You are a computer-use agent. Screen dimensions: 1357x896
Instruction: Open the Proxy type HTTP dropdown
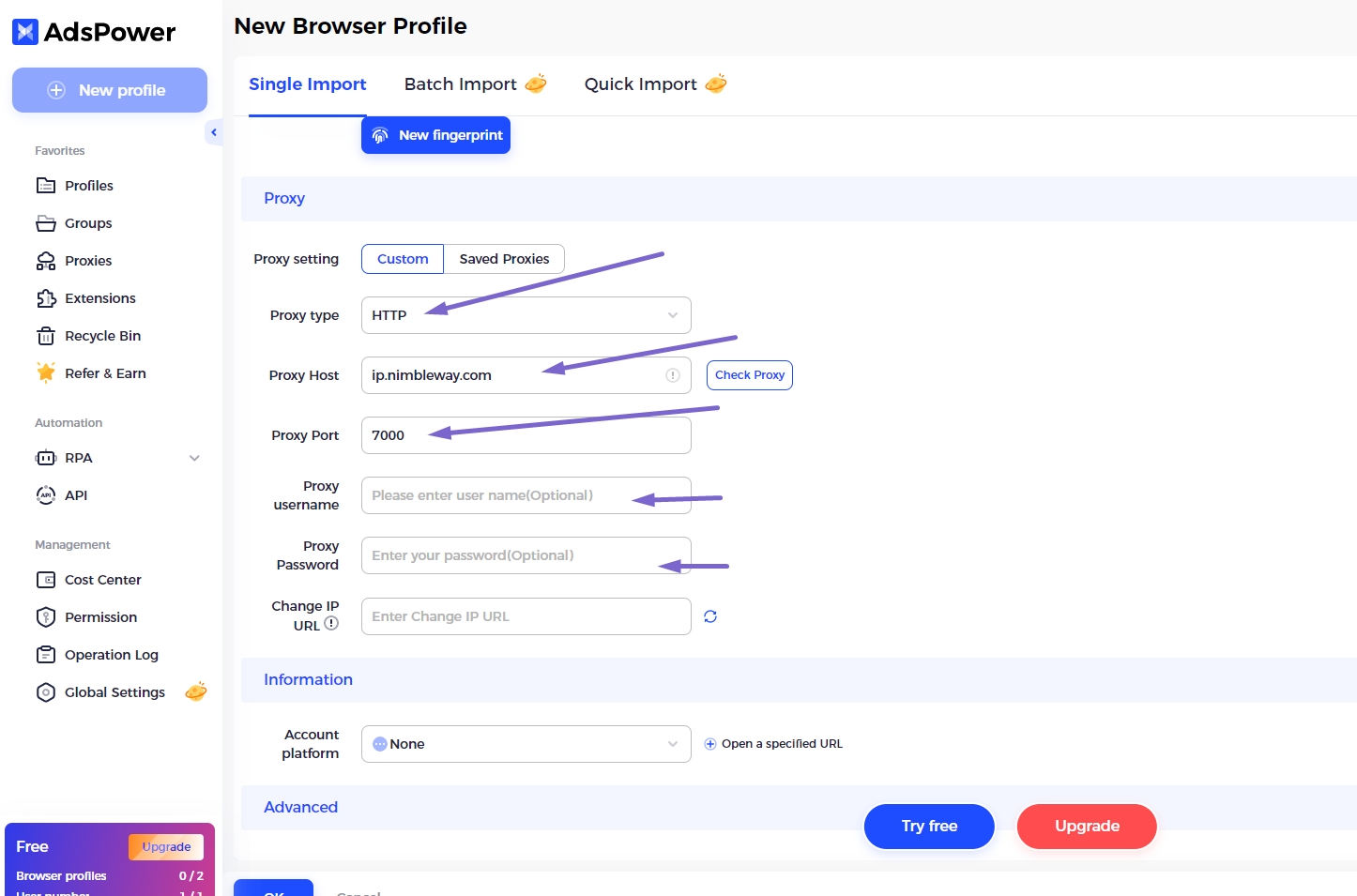click(x=526, y=315)
